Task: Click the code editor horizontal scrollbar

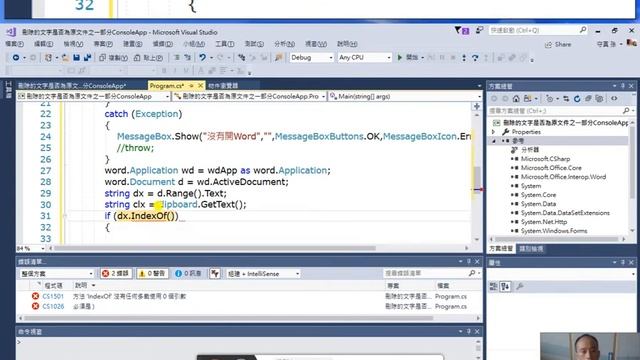Action: 215,248
